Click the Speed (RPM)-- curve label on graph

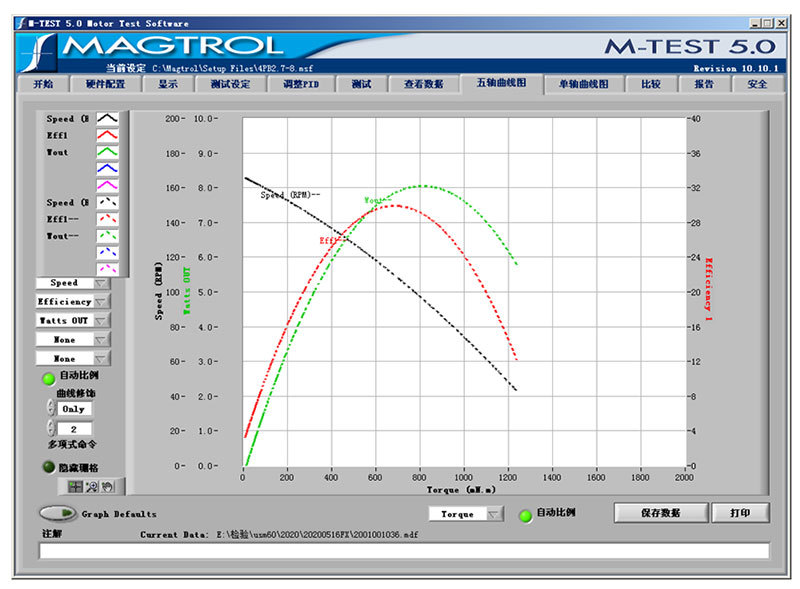[x=290, y=195]
